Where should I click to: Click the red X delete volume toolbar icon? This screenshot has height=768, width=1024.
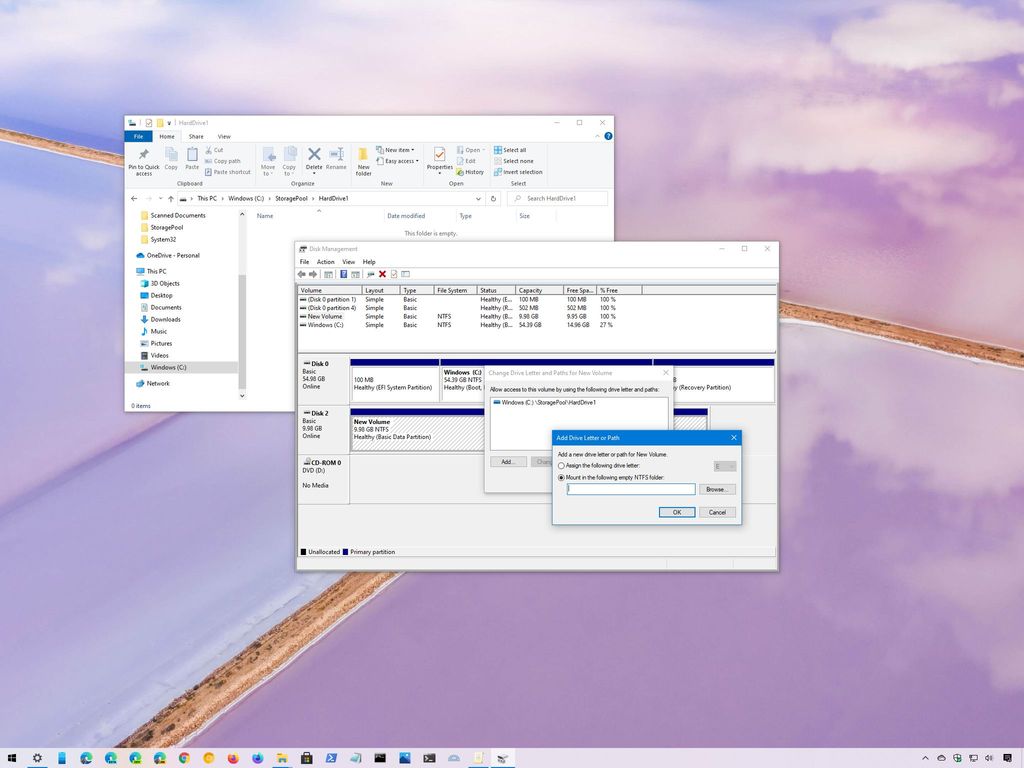pos(382,274)
